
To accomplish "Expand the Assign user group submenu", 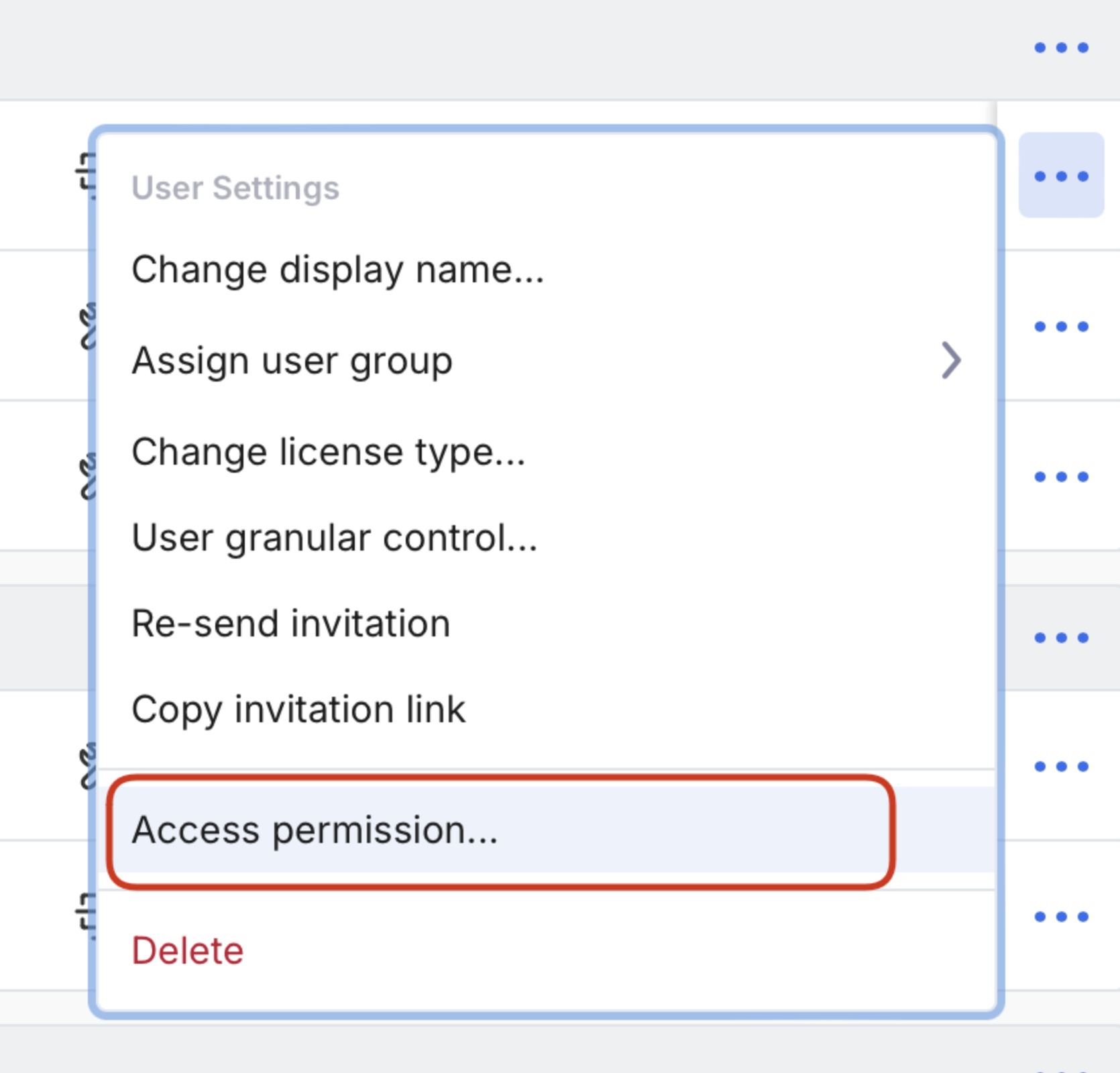I will (x=546, y=361).
